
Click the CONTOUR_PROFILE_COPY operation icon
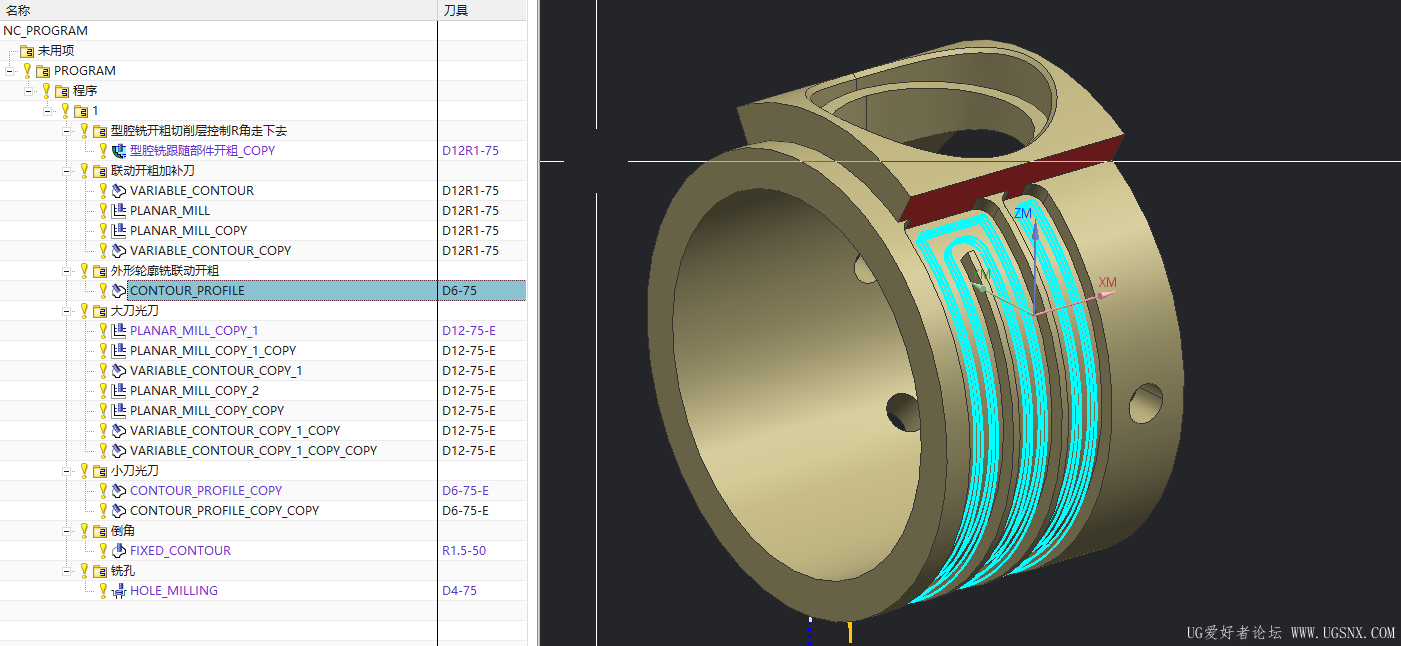119,491
